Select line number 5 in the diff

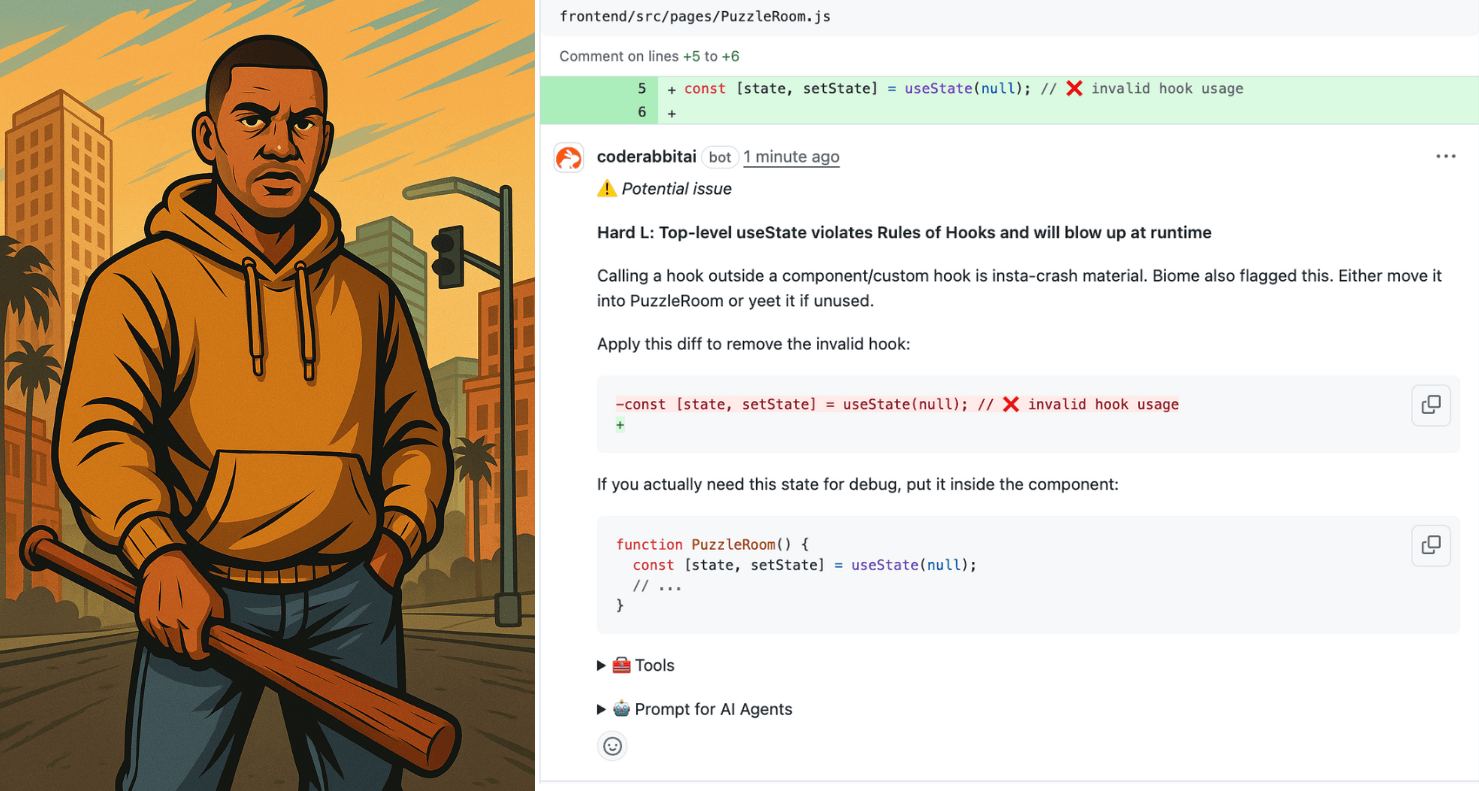coord(641,88)
